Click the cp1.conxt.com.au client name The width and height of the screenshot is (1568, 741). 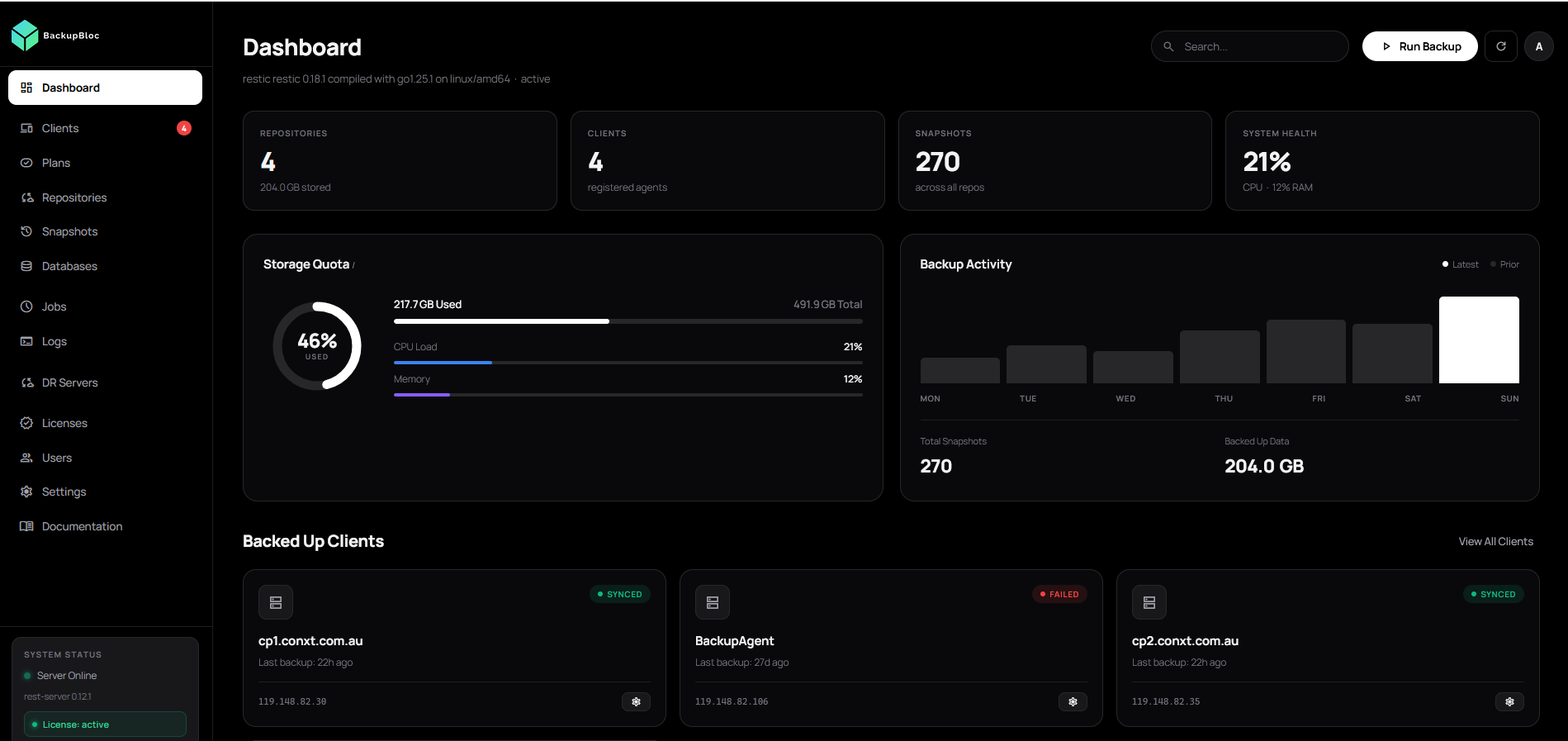coord(310,641)
